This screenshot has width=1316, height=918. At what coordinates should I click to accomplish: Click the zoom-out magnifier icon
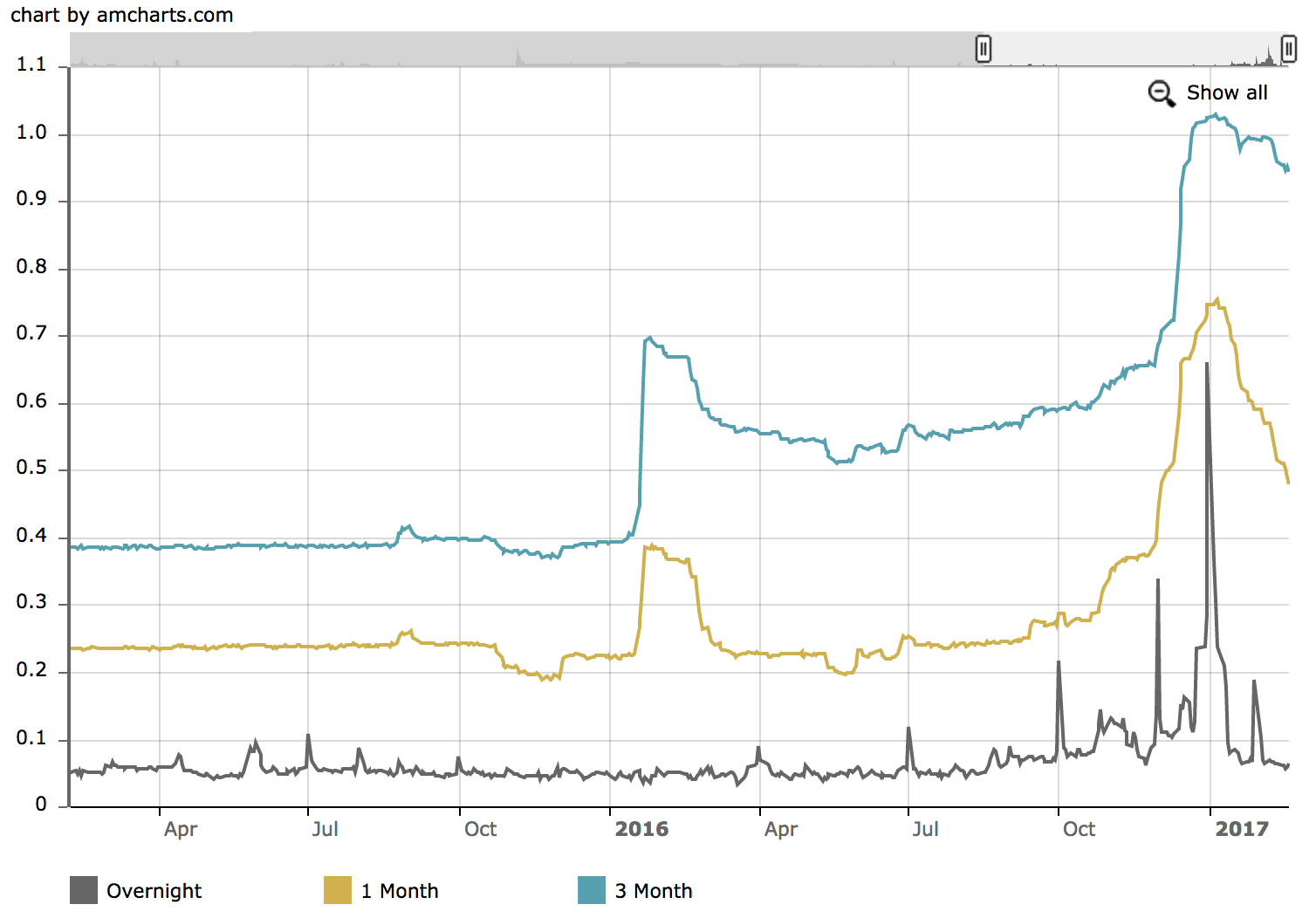tap(1161, 93)
